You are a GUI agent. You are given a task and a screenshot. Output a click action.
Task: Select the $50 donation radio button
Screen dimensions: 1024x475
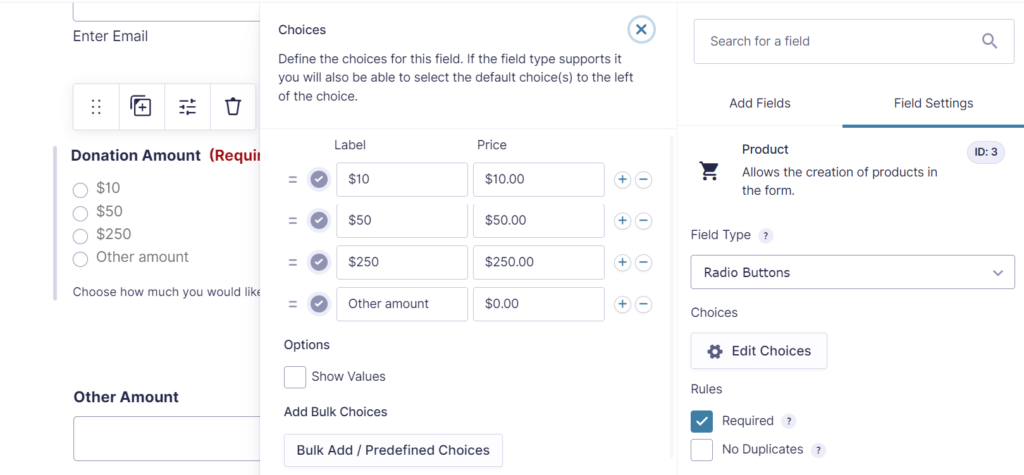(80, 214)
